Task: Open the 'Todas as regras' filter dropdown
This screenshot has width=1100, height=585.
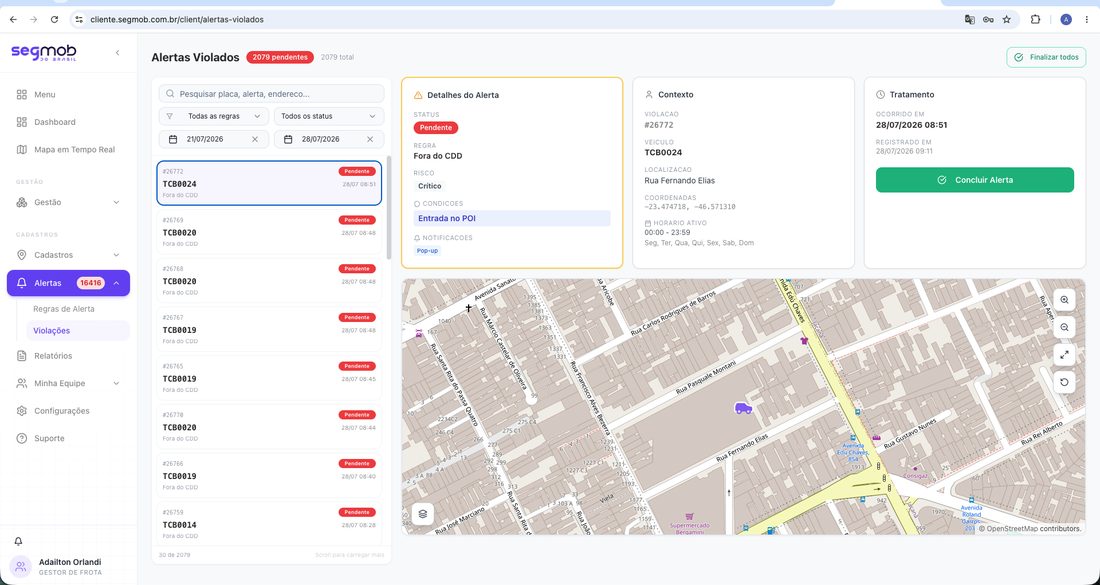Action: click(x=213, y=116)
